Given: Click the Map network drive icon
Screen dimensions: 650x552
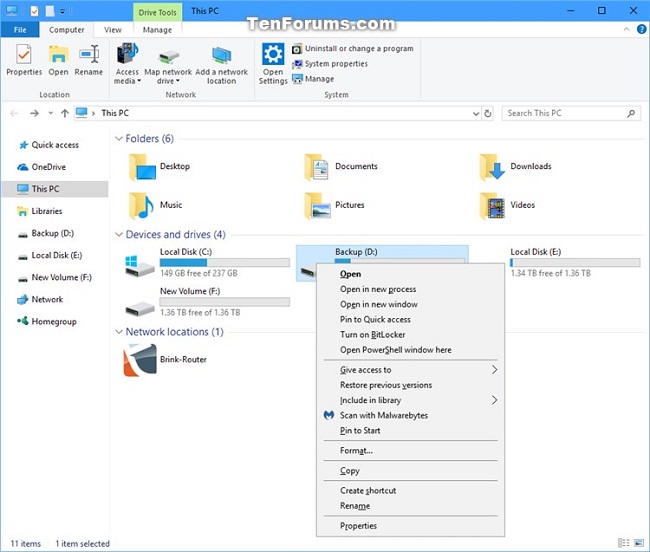Looking at the screenshot, I should click(168, 56).
